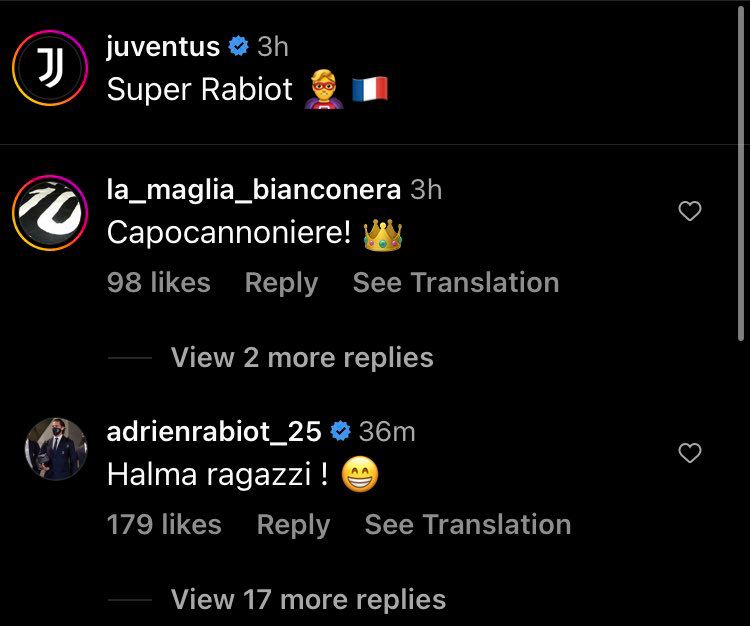Expand View 2 more replies
This screenshot has width=750, height=626.
coord(302,357)
